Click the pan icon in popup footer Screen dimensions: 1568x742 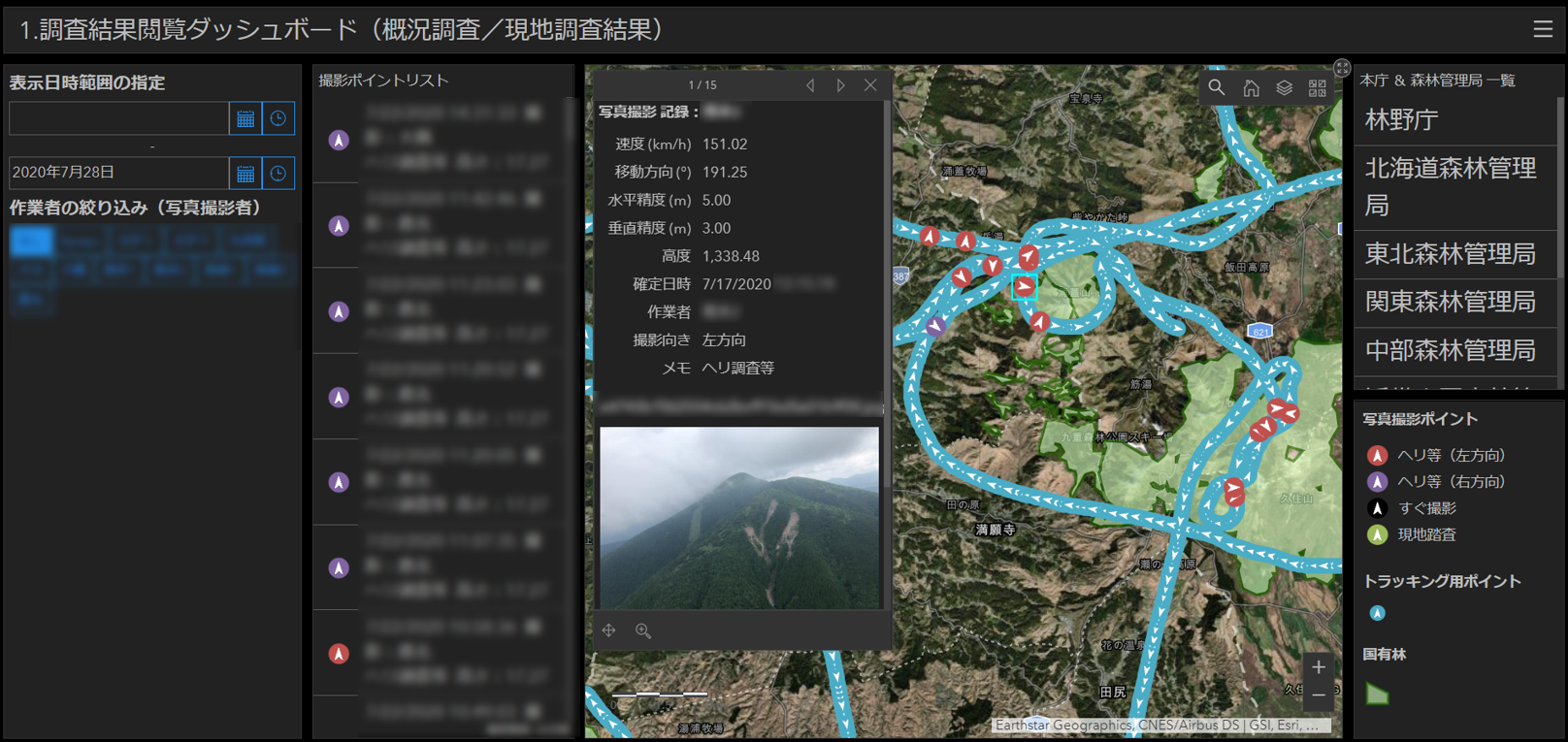(609, 630)
